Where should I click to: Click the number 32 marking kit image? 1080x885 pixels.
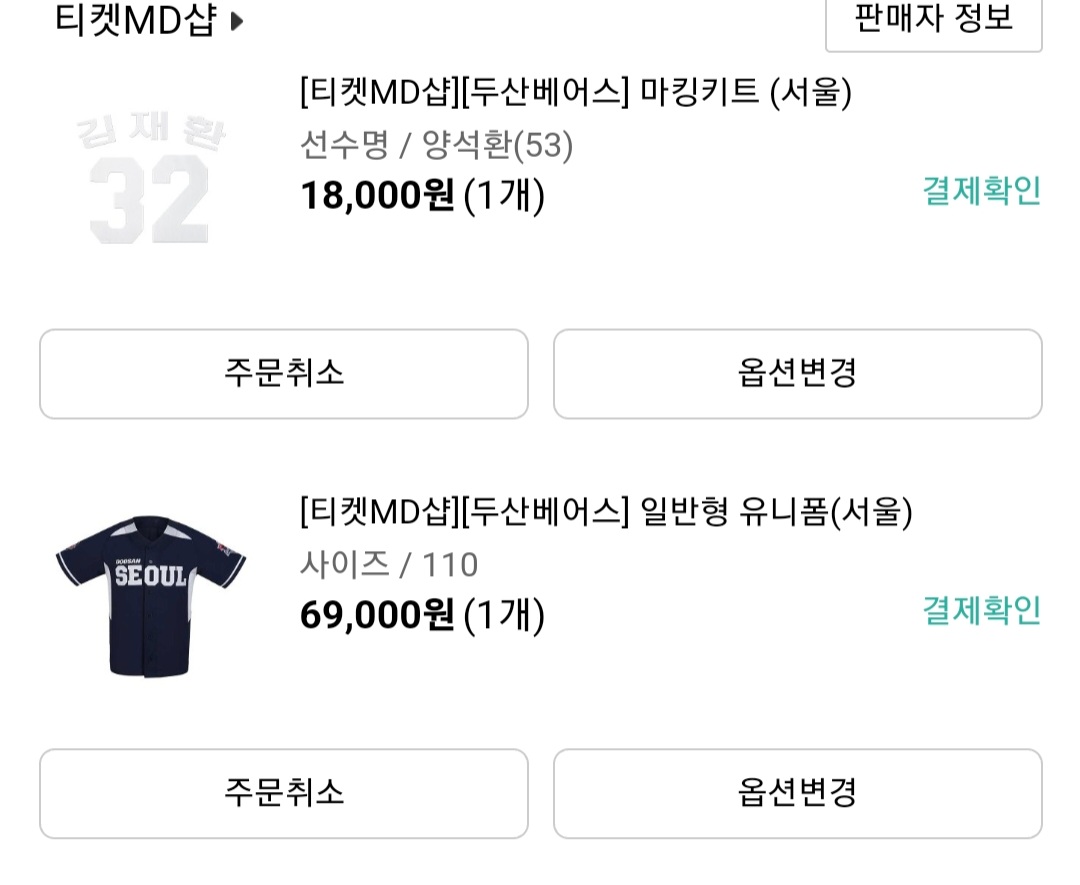coord(149,201)
